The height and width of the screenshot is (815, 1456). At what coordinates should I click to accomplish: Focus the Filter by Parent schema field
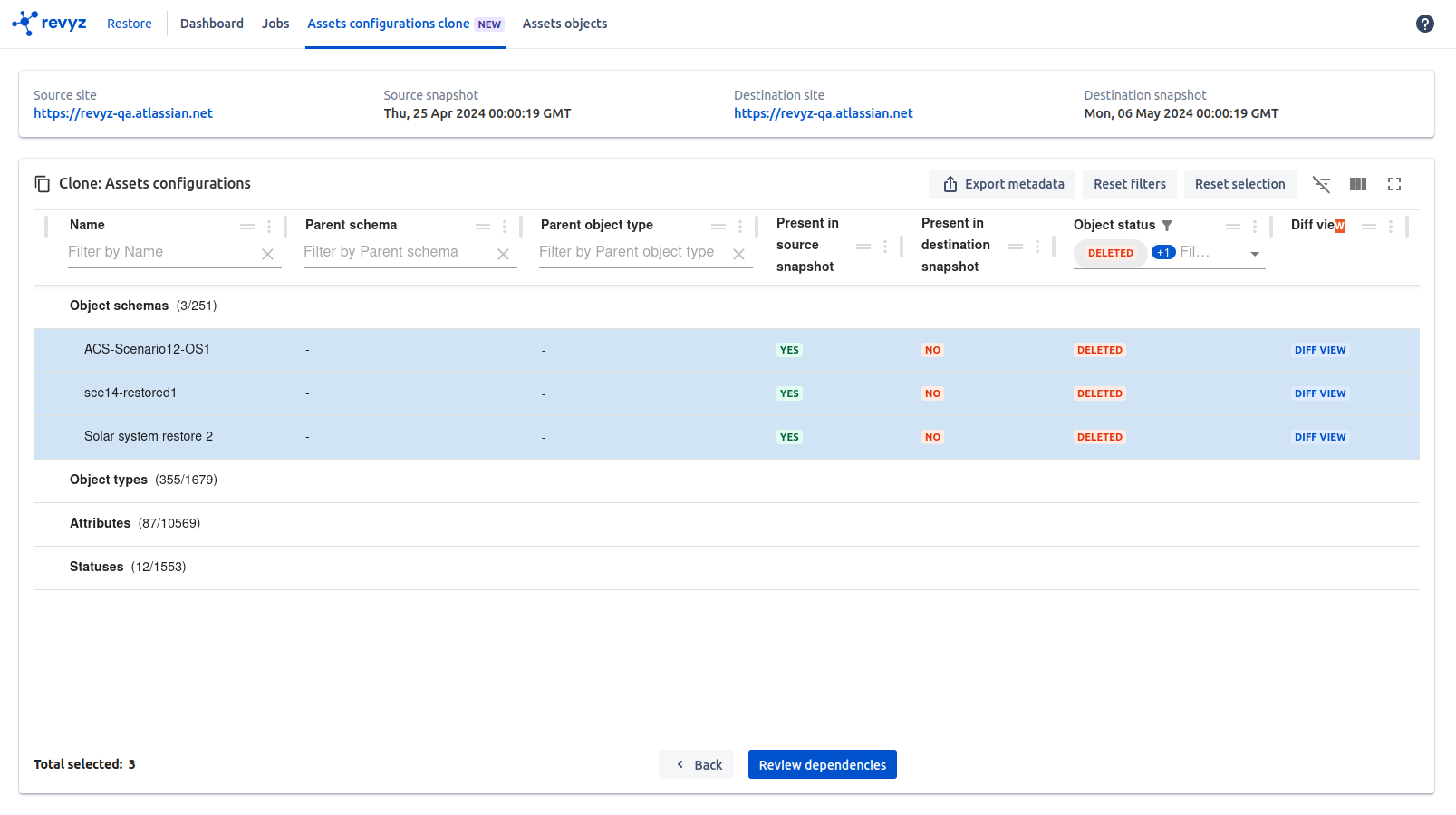(399, 252)
